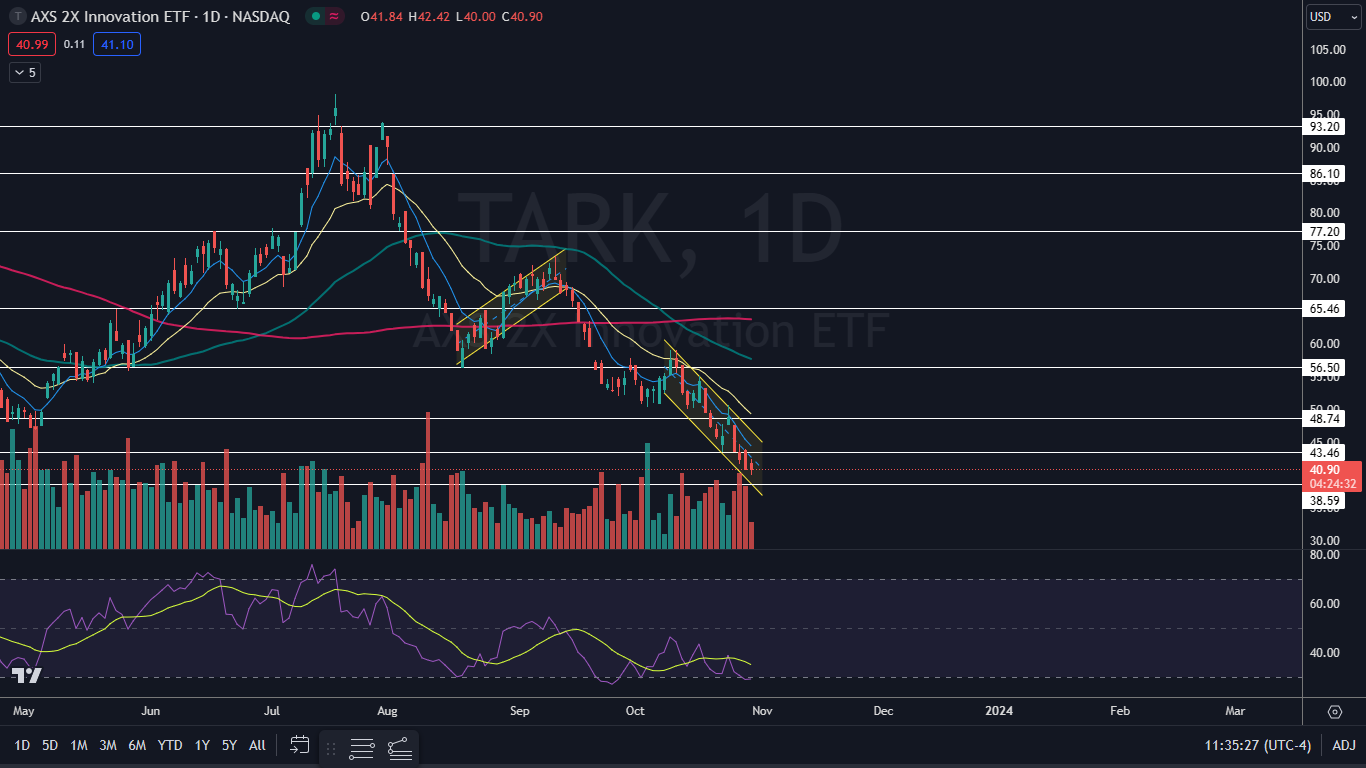Select the 6M time range
The image size is (1366, 768).
(x=138, y=745)
